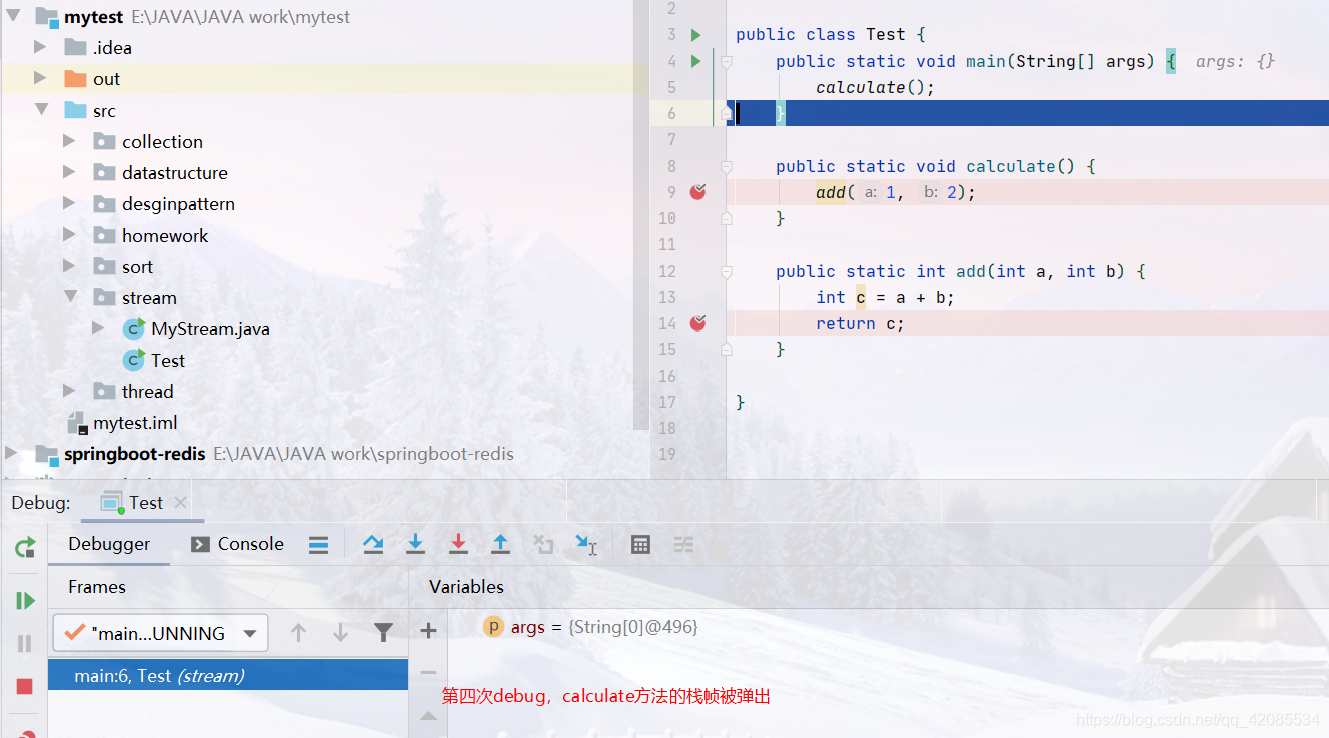Collapse the stream package
This screenshot has height=738, width=1329.
(70, 297)
